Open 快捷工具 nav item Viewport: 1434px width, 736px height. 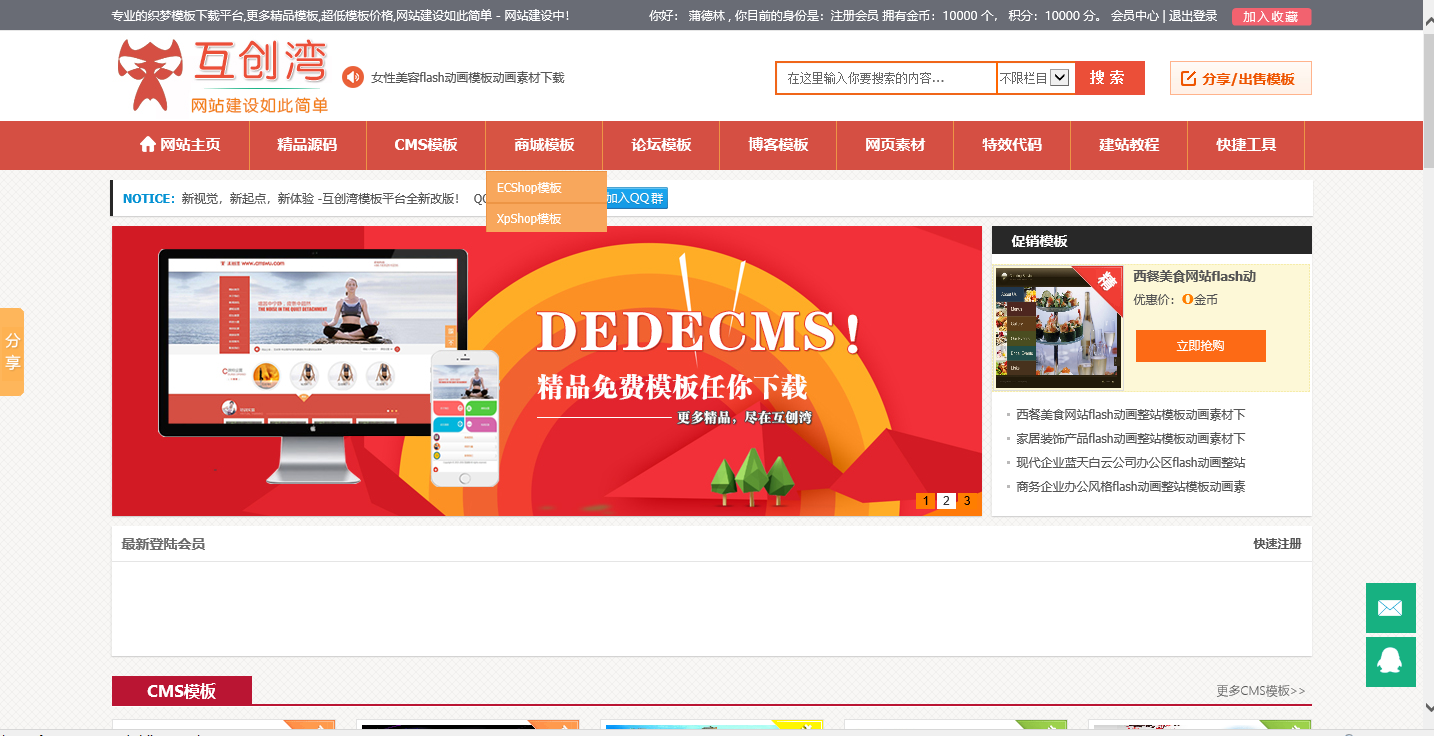pos(1246,145)
